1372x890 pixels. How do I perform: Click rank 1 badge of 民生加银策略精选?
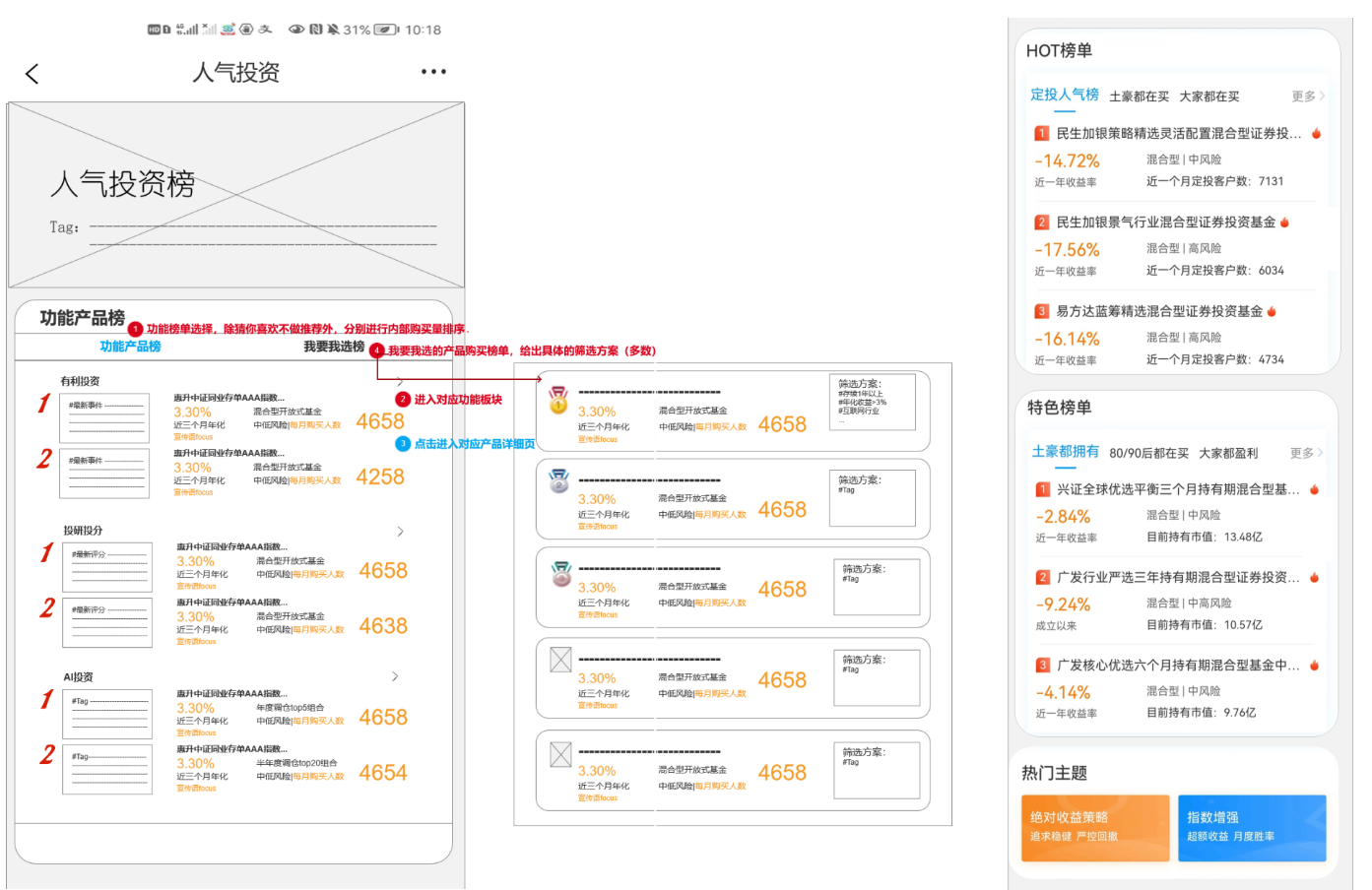point(1041,133)
